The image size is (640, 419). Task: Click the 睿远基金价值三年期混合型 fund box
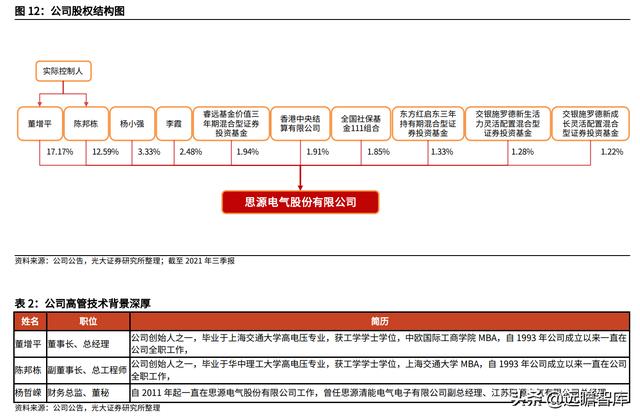coord(231,124)
